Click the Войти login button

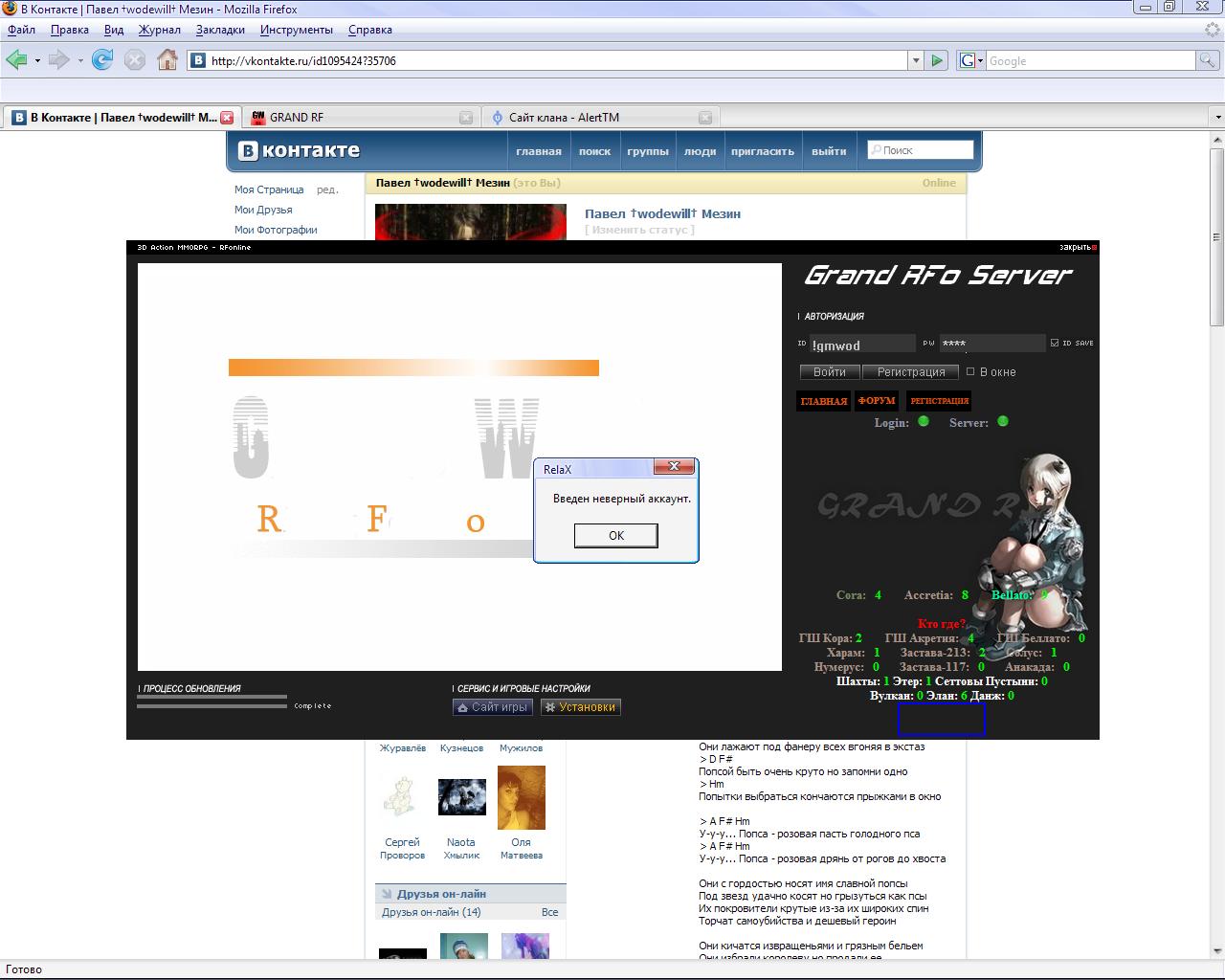click(830, 371)
